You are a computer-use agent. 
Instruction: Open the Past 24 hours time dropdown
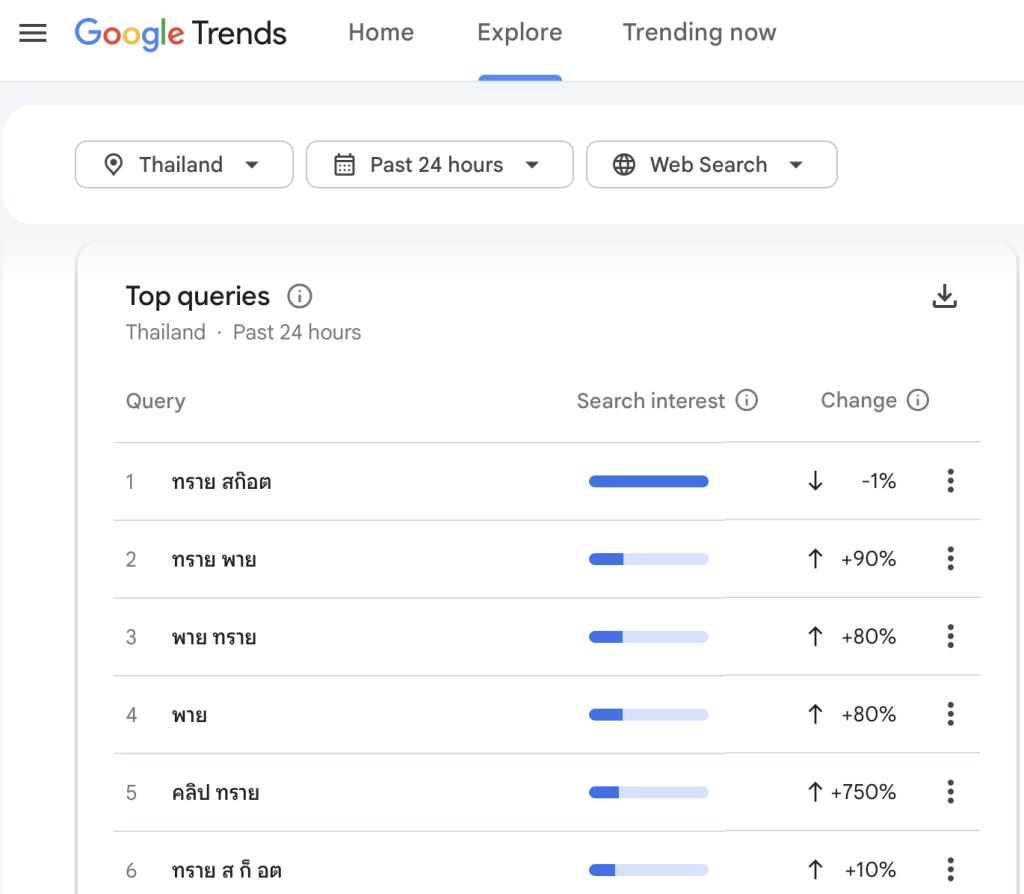tap(440, 165)
